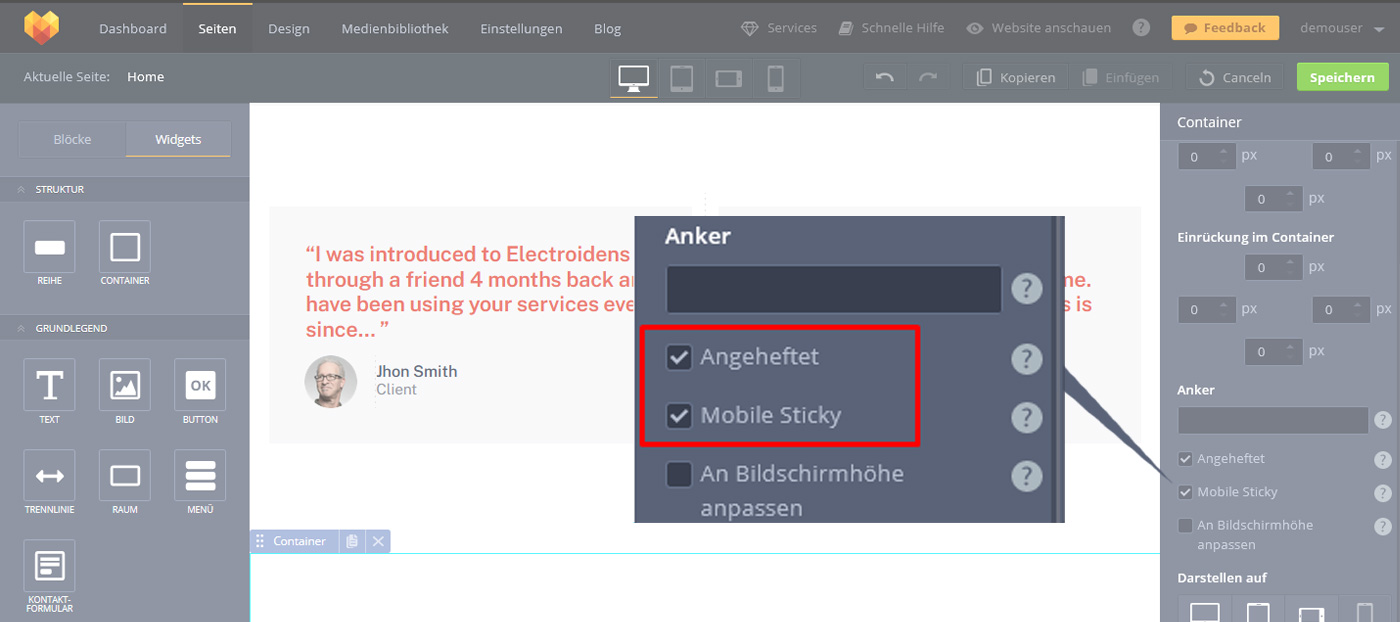Image resolution: width=1400 pixels, height=622 pixels.
Task: Click the undo arrow icon
Action: [x=884, y=78]
